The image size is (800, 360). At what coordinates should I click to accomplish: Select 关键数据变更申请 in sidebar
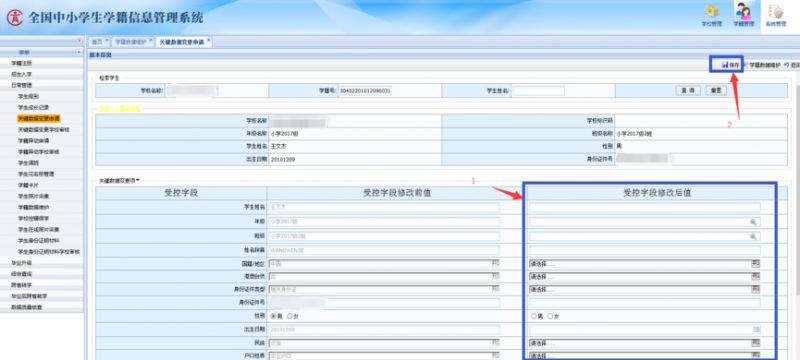point(39,118)
